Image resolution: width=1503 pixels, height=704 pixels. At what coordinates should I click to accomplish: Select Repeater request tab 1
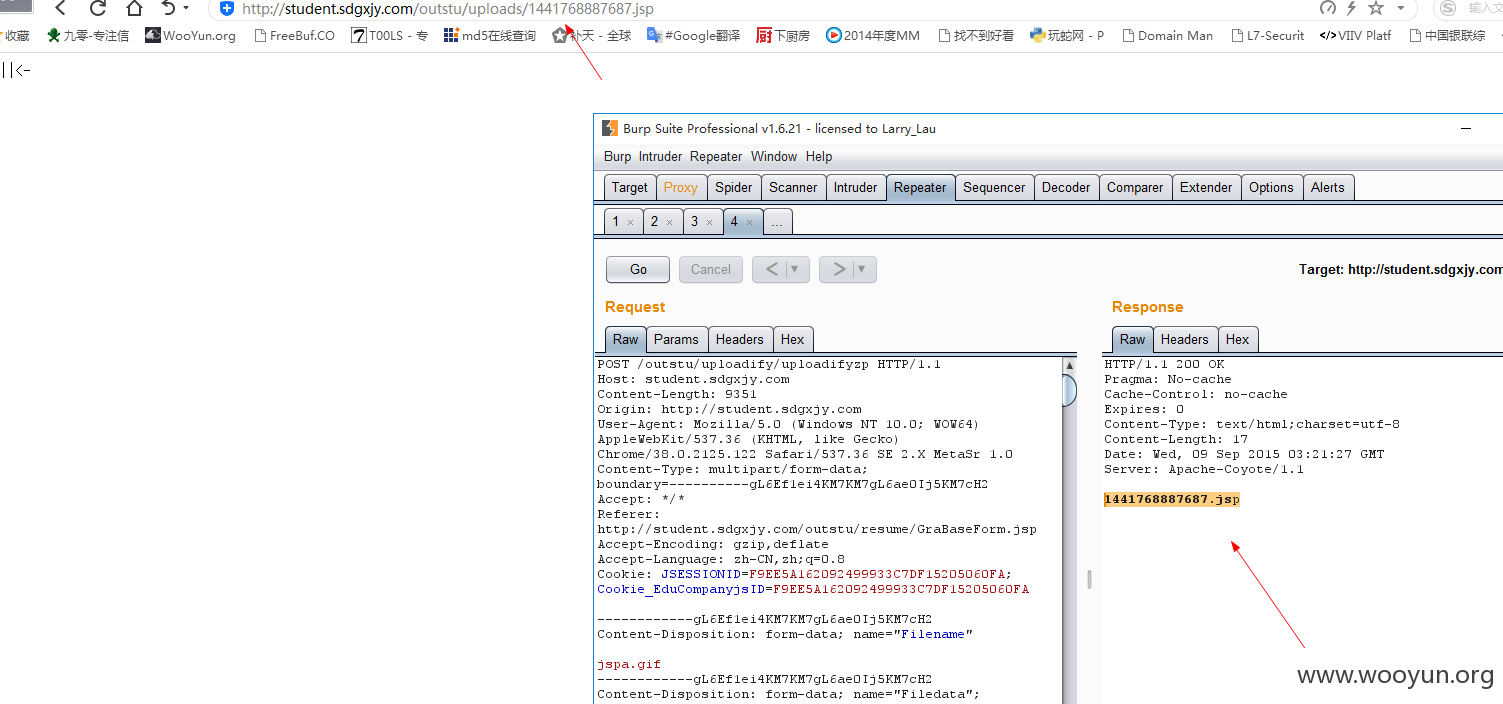(x=616, y=222)
